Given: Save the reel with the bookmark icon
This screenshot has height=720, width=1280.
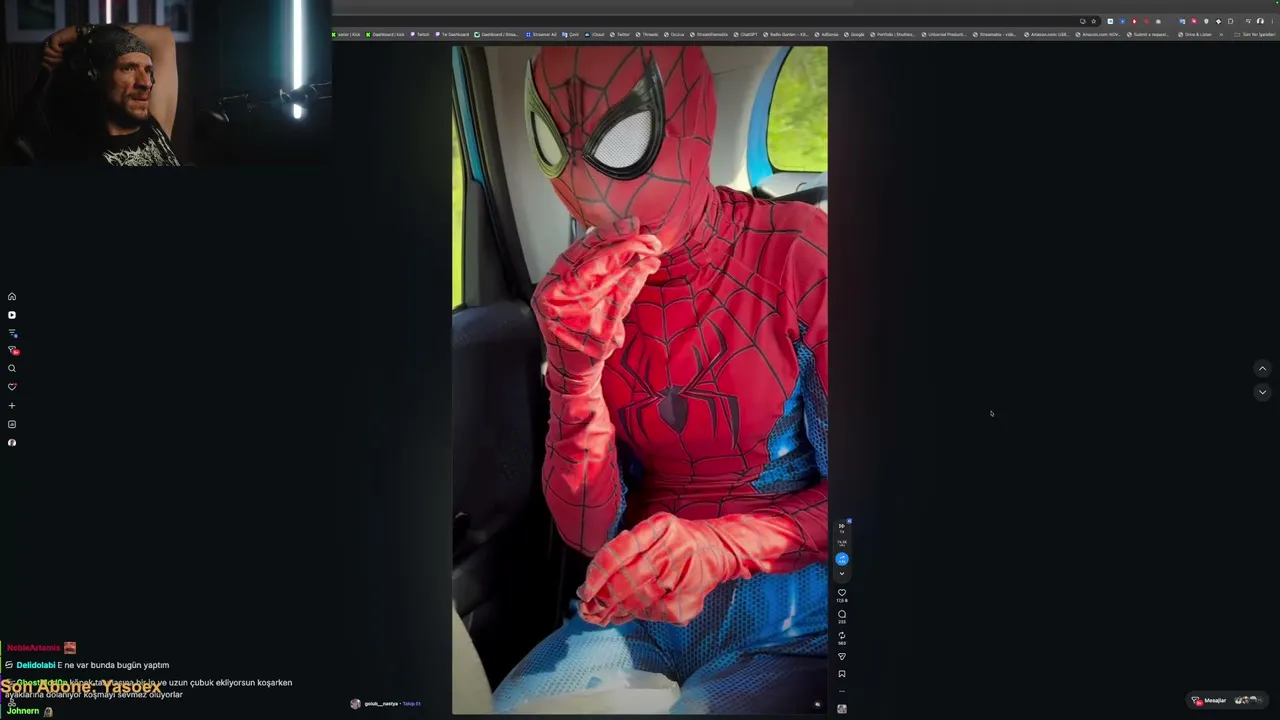Looking at the screenshot, I should click(x=842, y=674).
